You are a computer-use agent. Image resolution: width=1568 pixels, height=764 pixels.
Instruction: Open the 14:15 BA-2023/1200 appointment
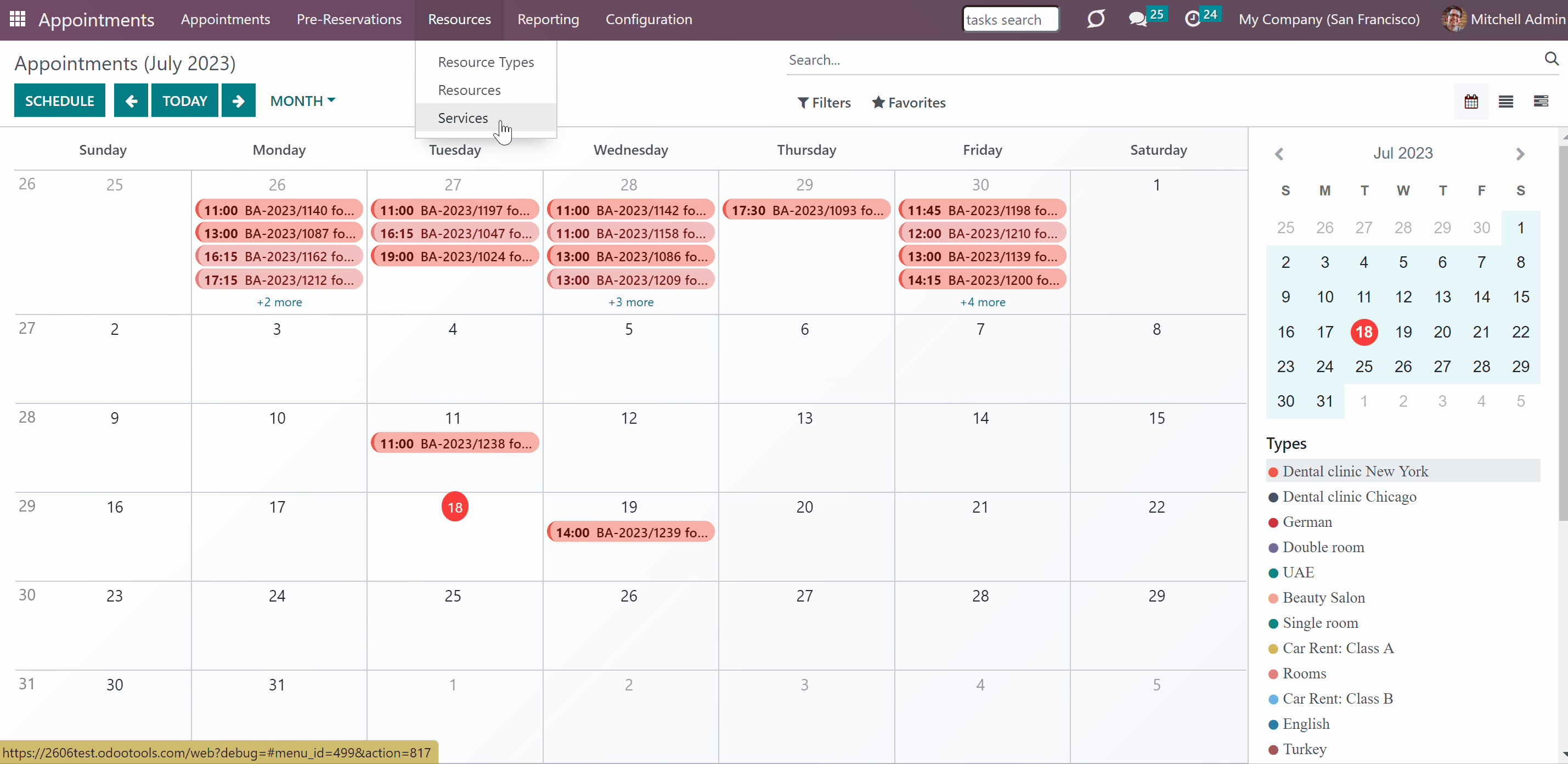(983, 280)
